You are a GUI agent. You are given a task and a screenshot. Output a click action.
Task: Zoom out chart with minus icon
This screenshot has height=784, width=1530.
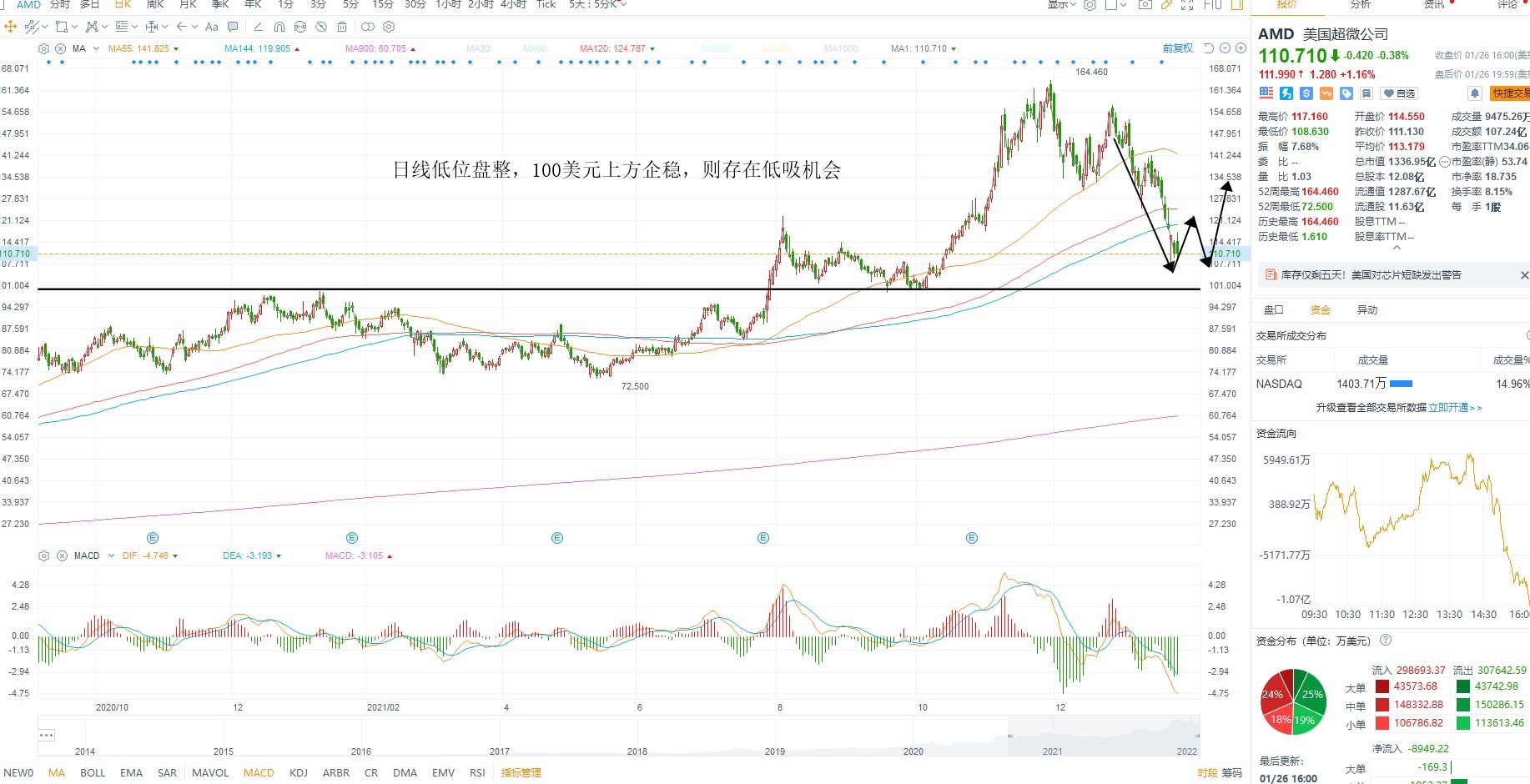click(1225, 48)
